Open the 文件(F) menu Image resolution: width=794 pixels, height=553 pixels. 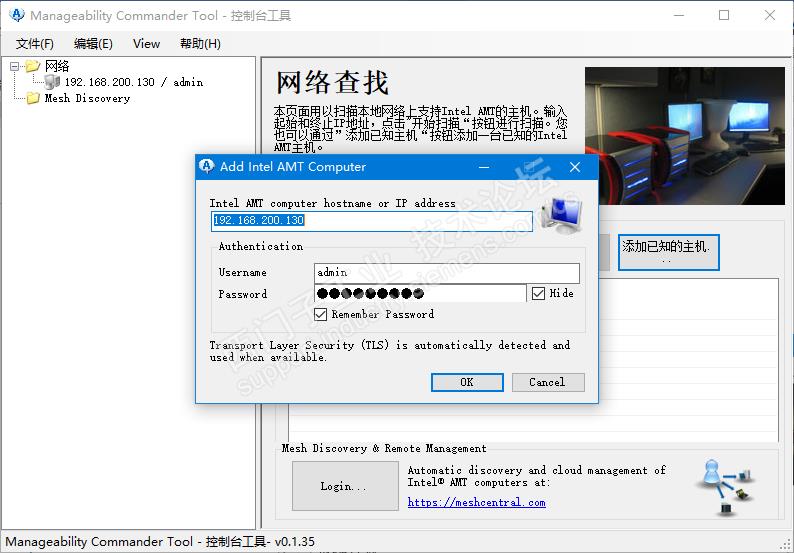[x=34, y=44]
